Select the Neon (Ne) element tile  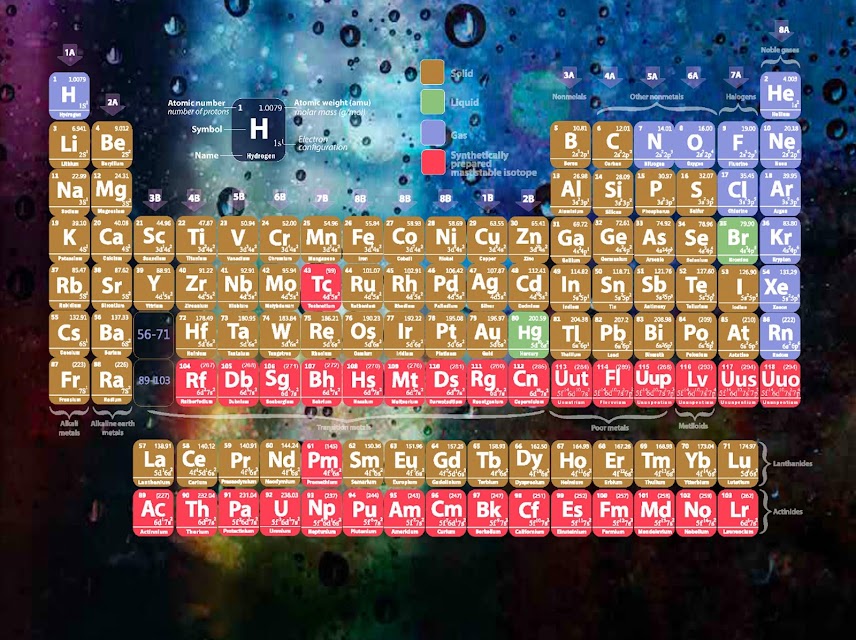tap(781, 145)
